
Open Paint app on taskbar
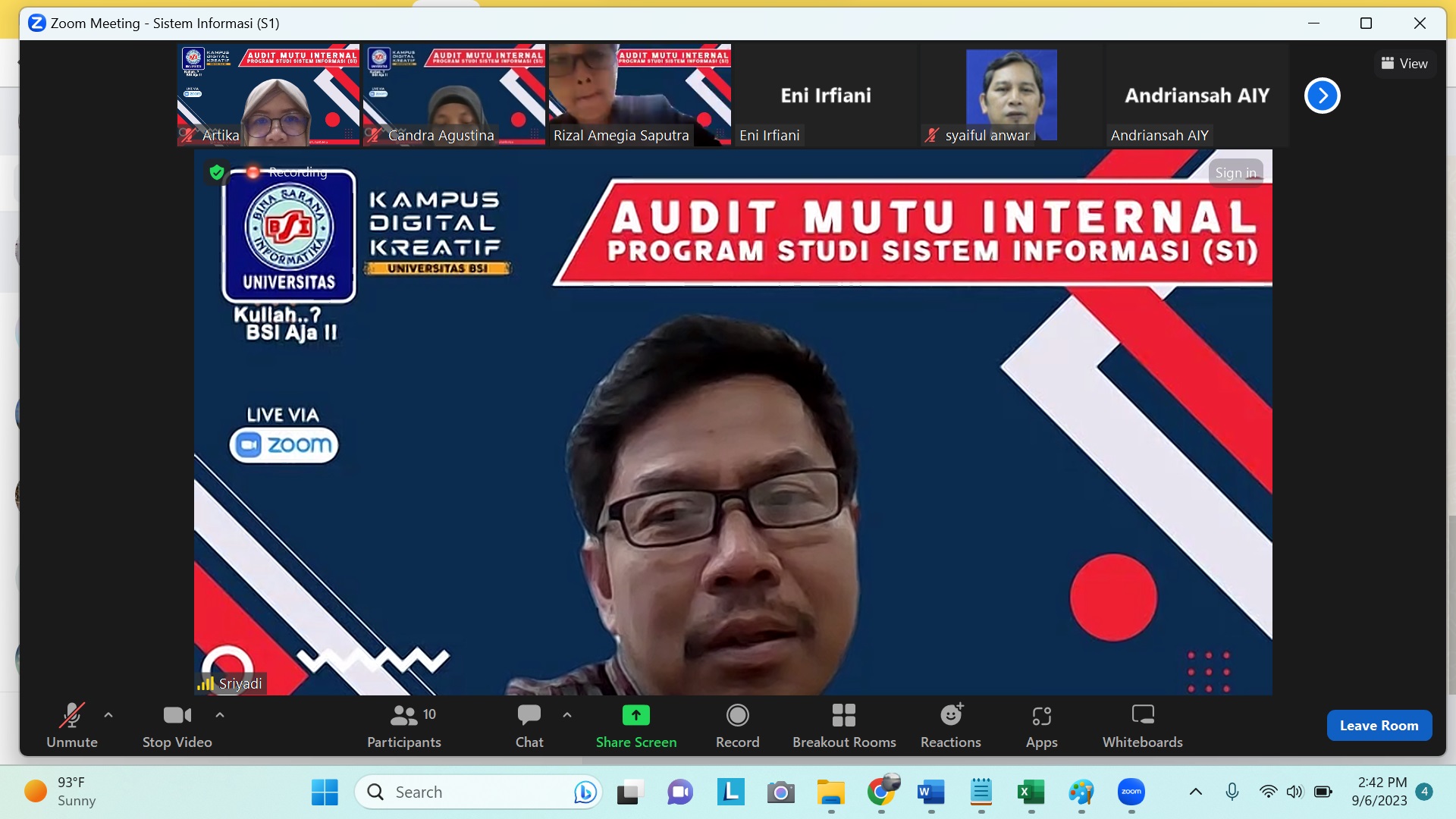(1081, 792)
